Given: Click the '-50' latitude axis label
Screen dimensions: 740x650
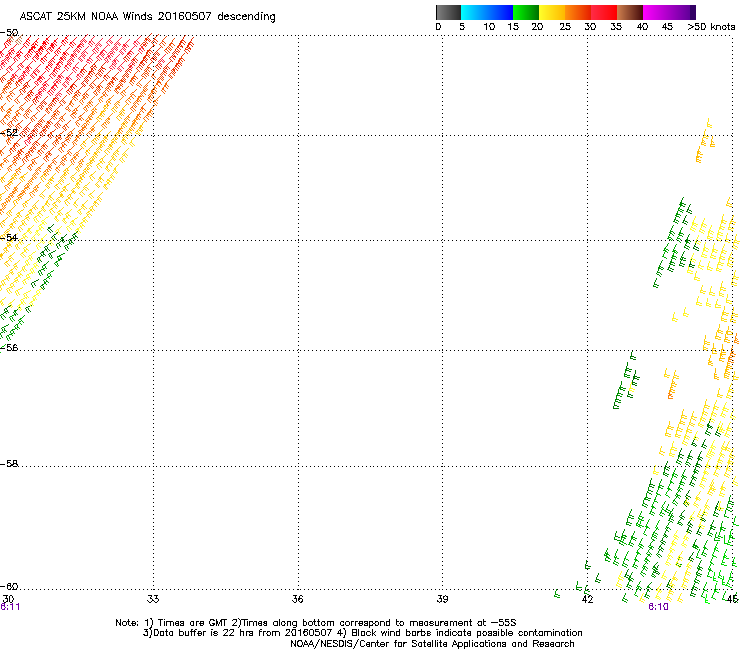Looking at the screenshot, I should pyautogui.click(x=9, y=33).
